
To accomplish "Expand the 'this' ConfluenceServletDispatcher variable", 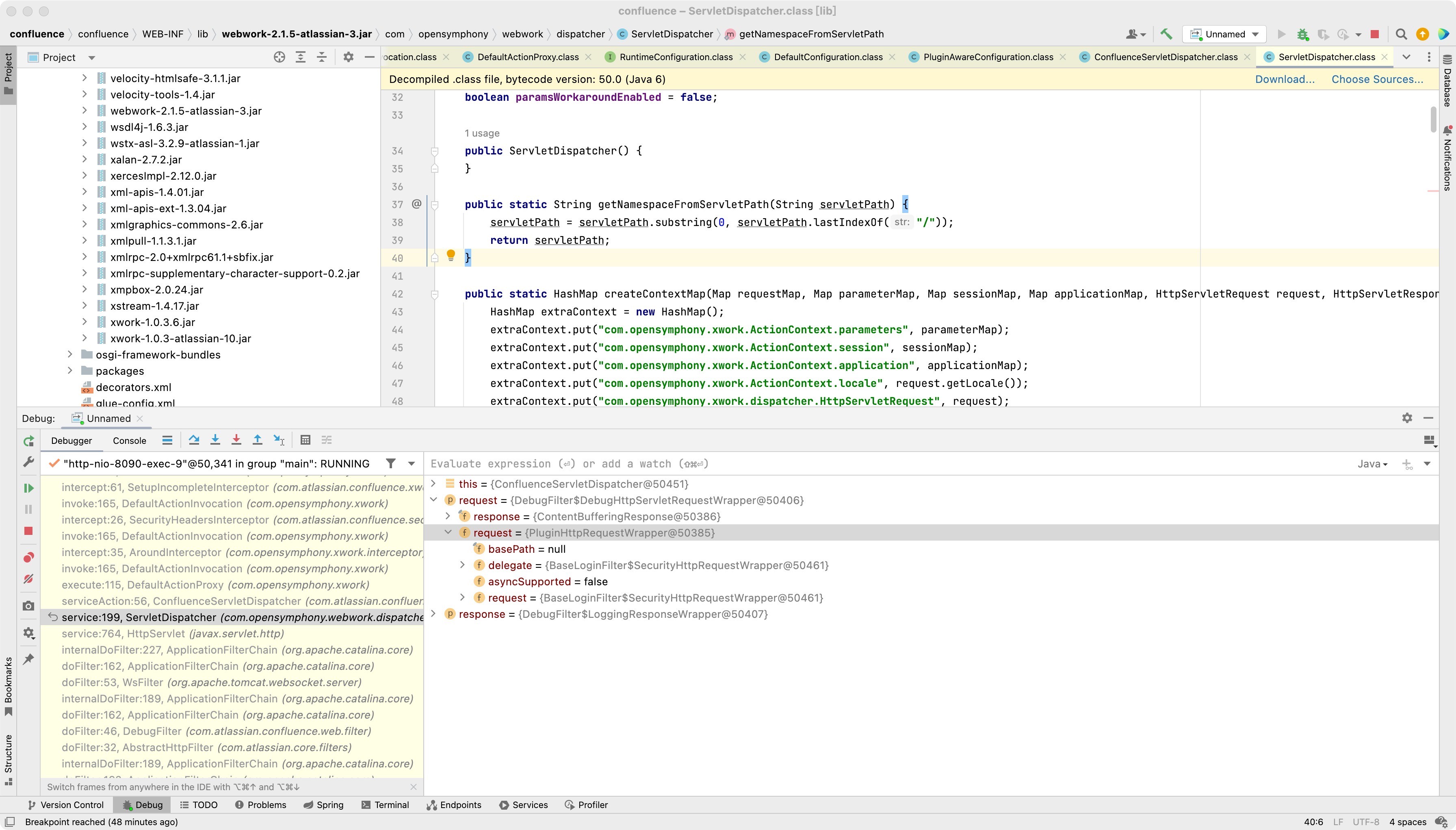I will 433,483.
